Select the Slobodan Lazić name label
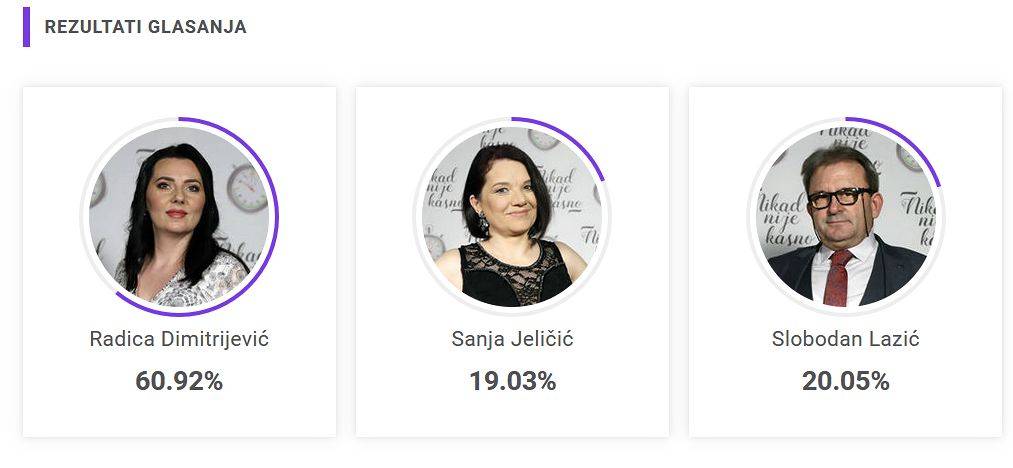 point(846,339)
